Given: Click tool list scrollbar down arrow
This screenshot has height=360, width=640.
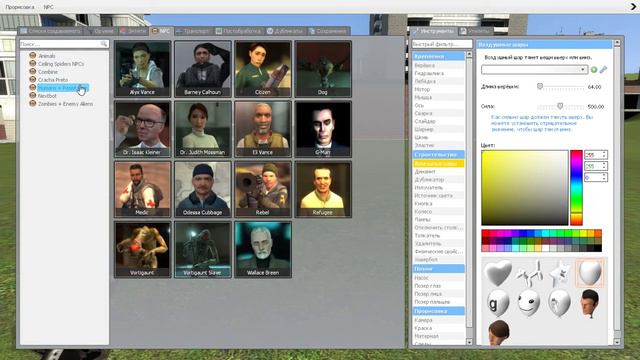Looking at the screenshot, I should click(x=469, y=342).
